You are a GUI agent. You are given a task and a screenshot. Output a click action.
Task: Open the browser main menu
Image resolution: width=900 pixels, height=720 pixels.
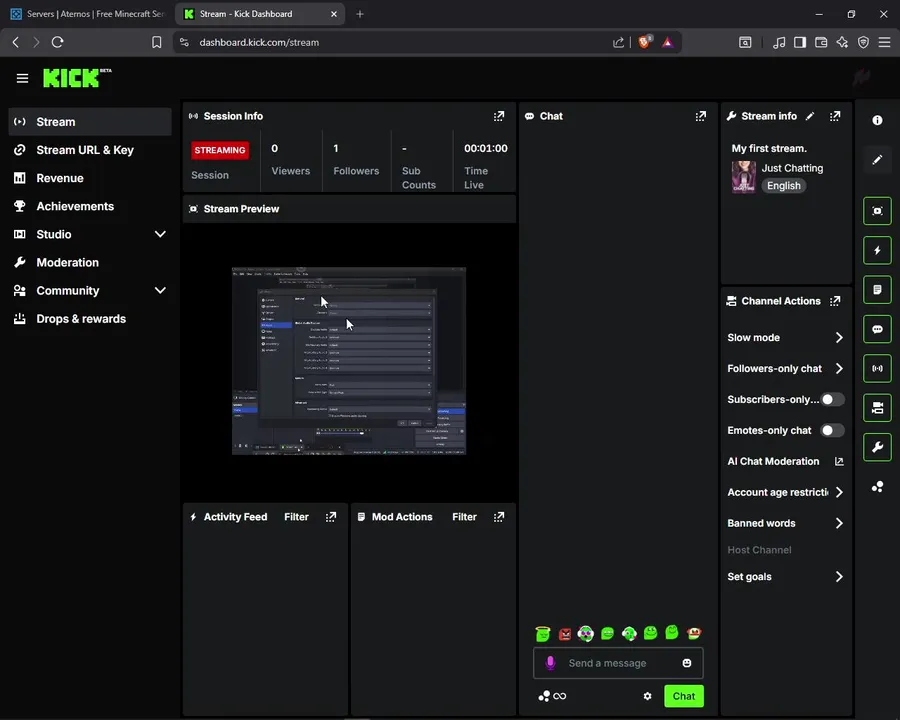pyautogui.click(x=885, y=42)
